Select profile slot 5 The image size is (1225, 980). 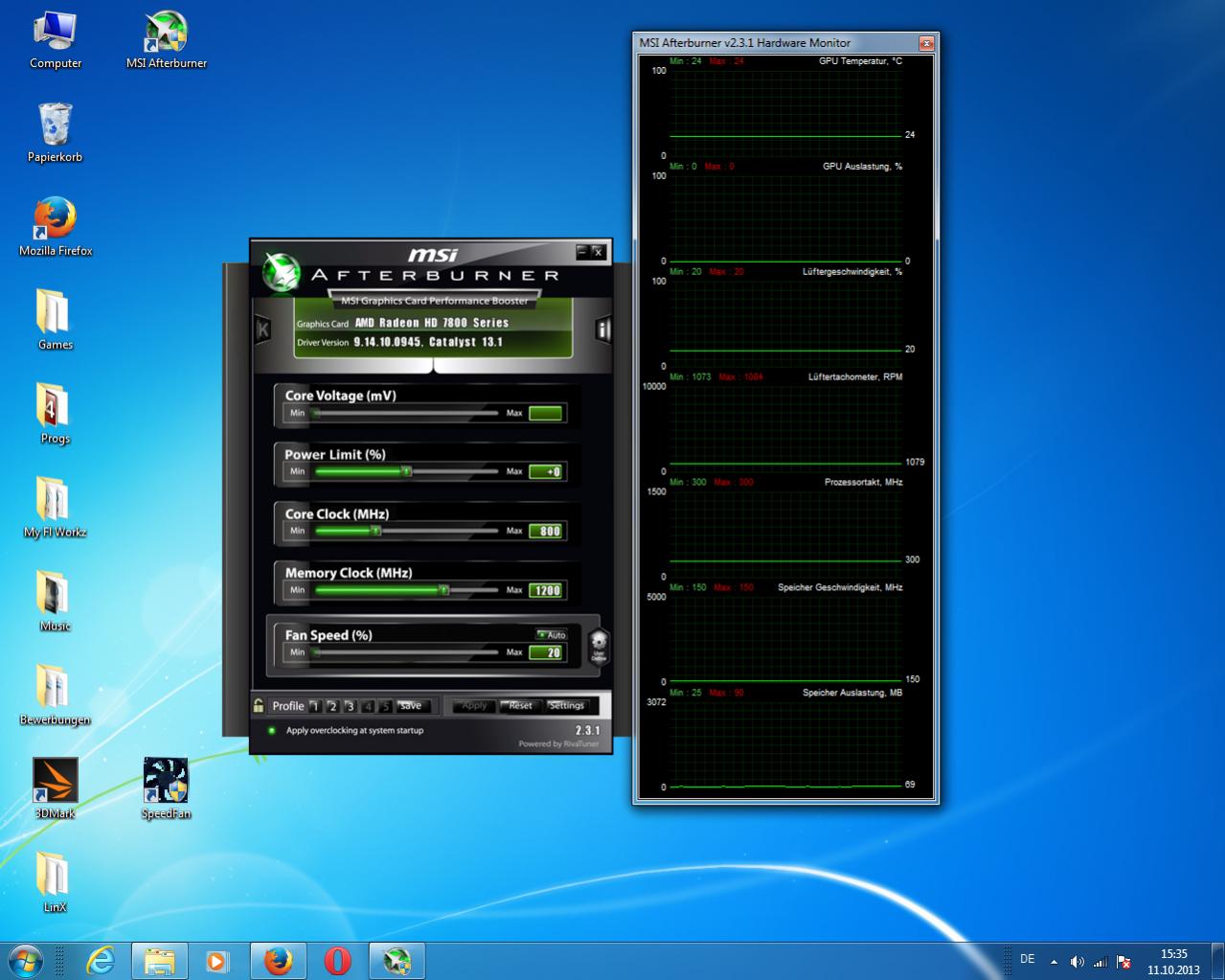(x=385, y=706)
